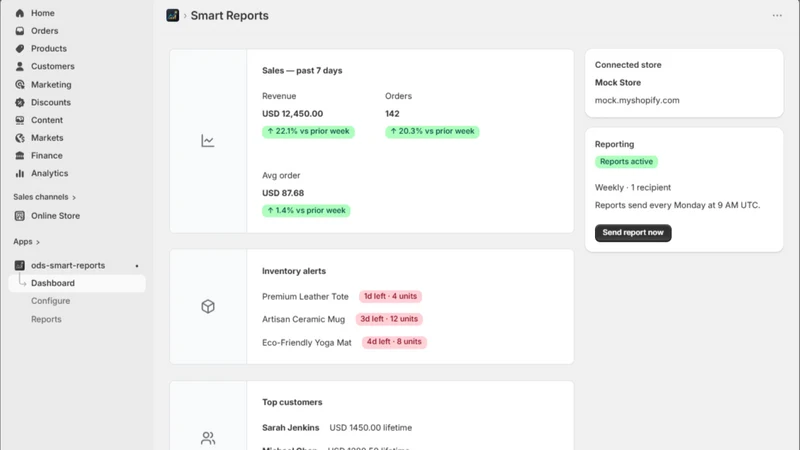Click the Top customers heading
Viewport: 800px width, 450px height.
coord(292,403)
